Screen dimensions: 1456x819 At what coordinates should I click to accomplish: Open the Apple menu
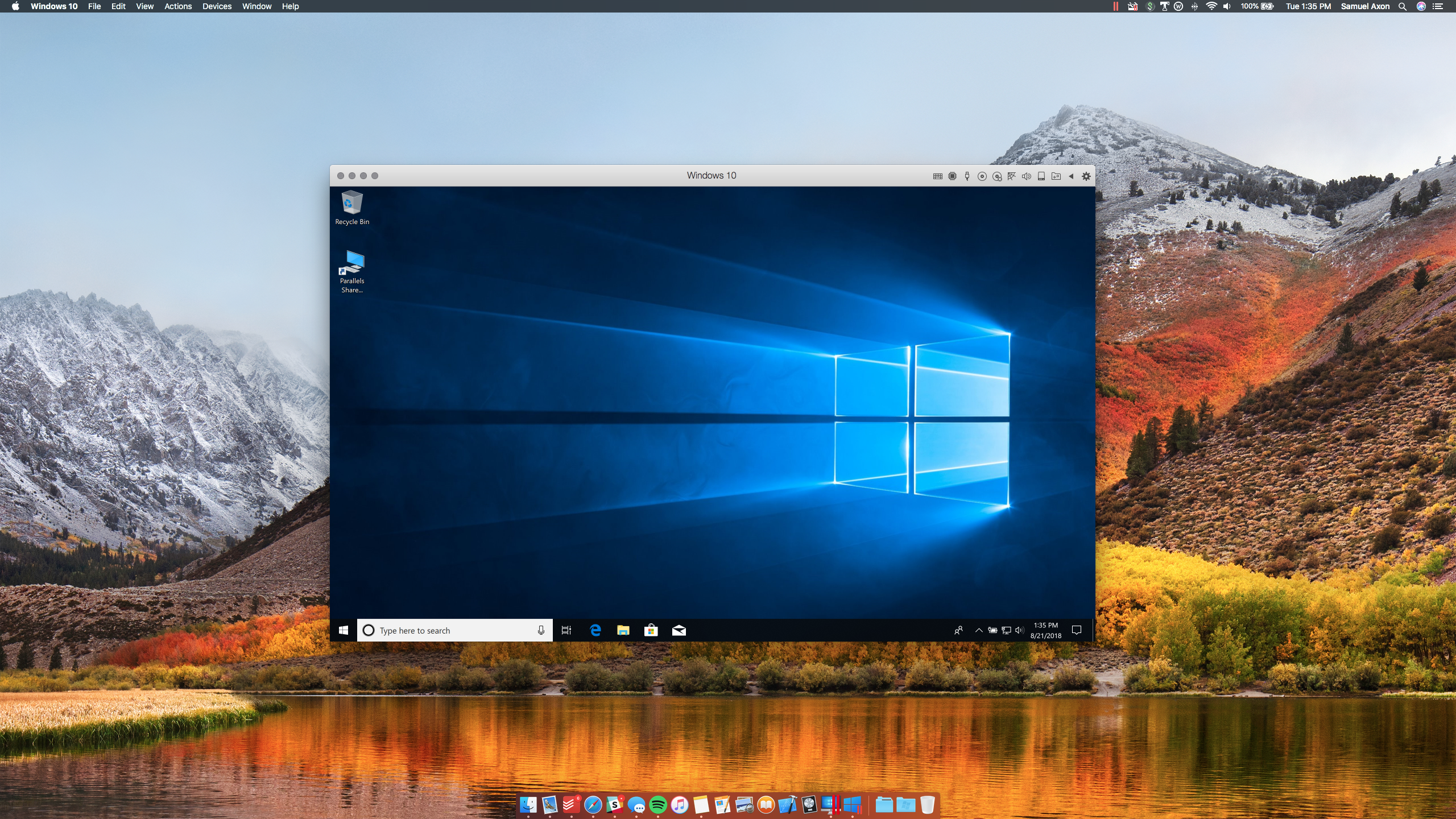click(x=15, y=6)
